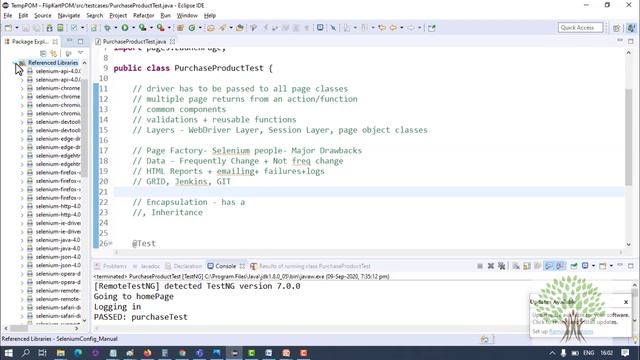The height and width of the screenshot is (360, 640).
Task: Open the Refactor menu
Action: click(x=143, y=16)
